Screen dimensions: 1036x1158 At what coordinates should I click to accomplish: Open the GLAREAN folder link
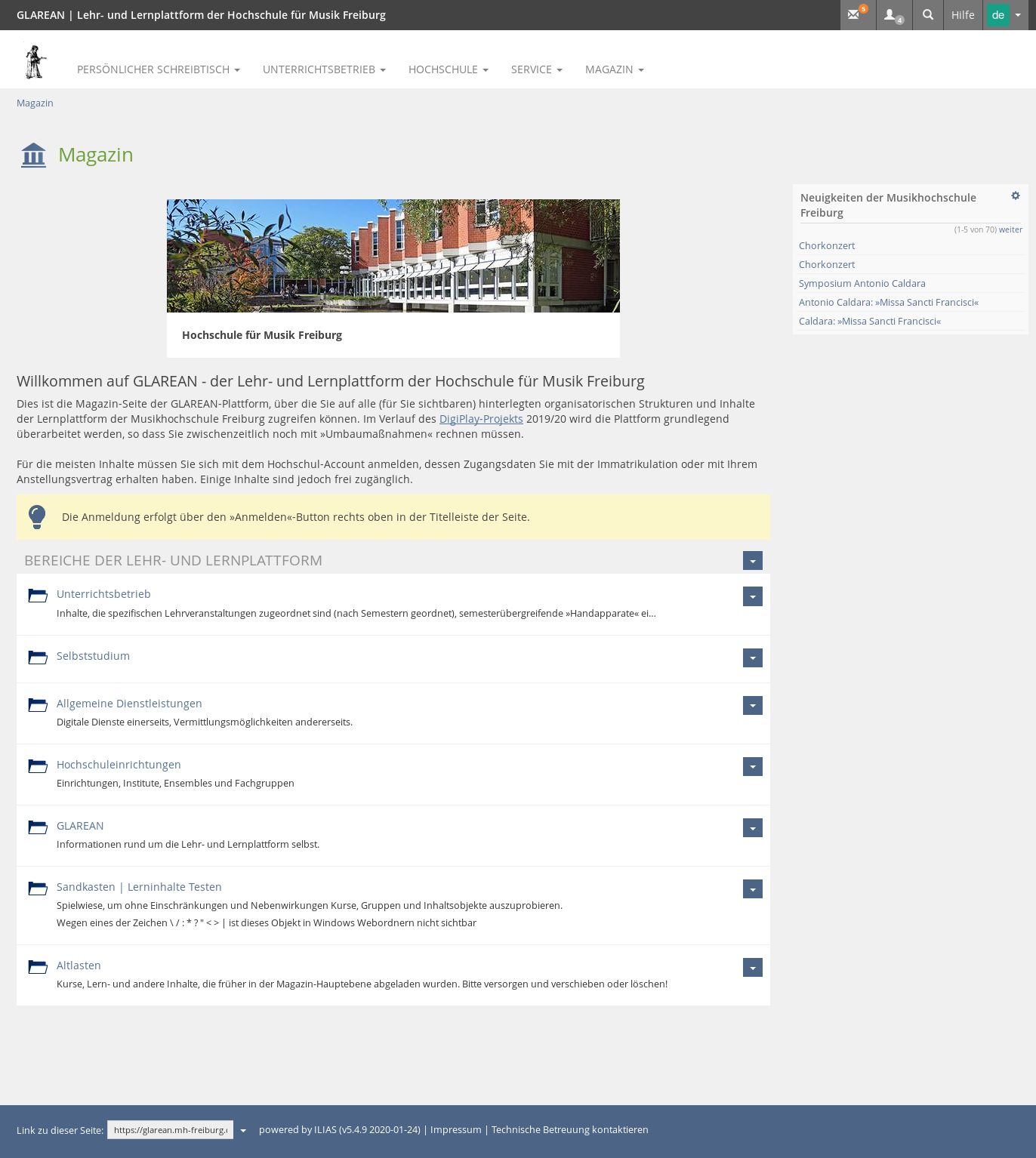pyautogui.click(x=80, y=826)
